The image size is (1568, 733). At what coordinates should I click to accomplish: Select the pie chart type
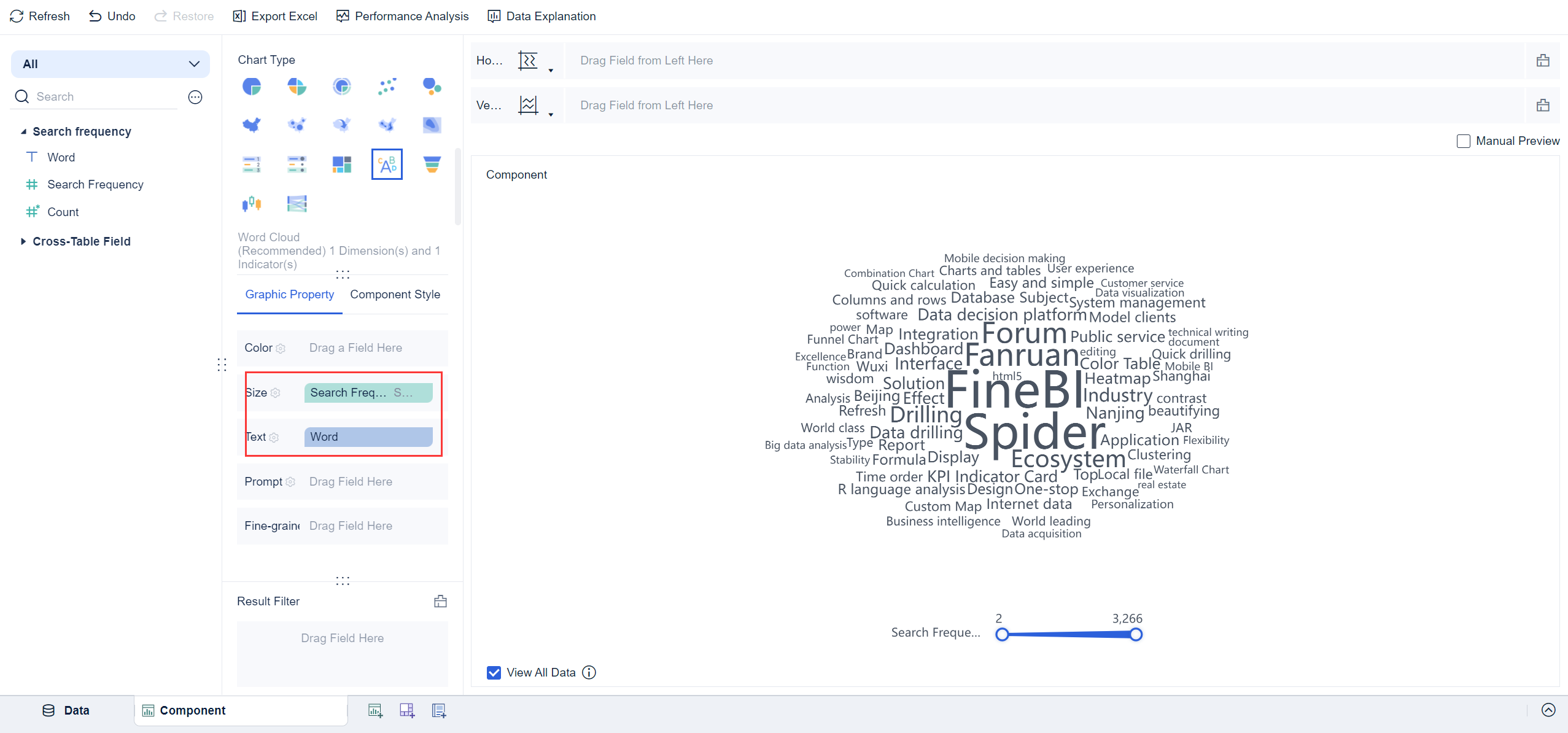pyautogui.click(x=252, y=87)
